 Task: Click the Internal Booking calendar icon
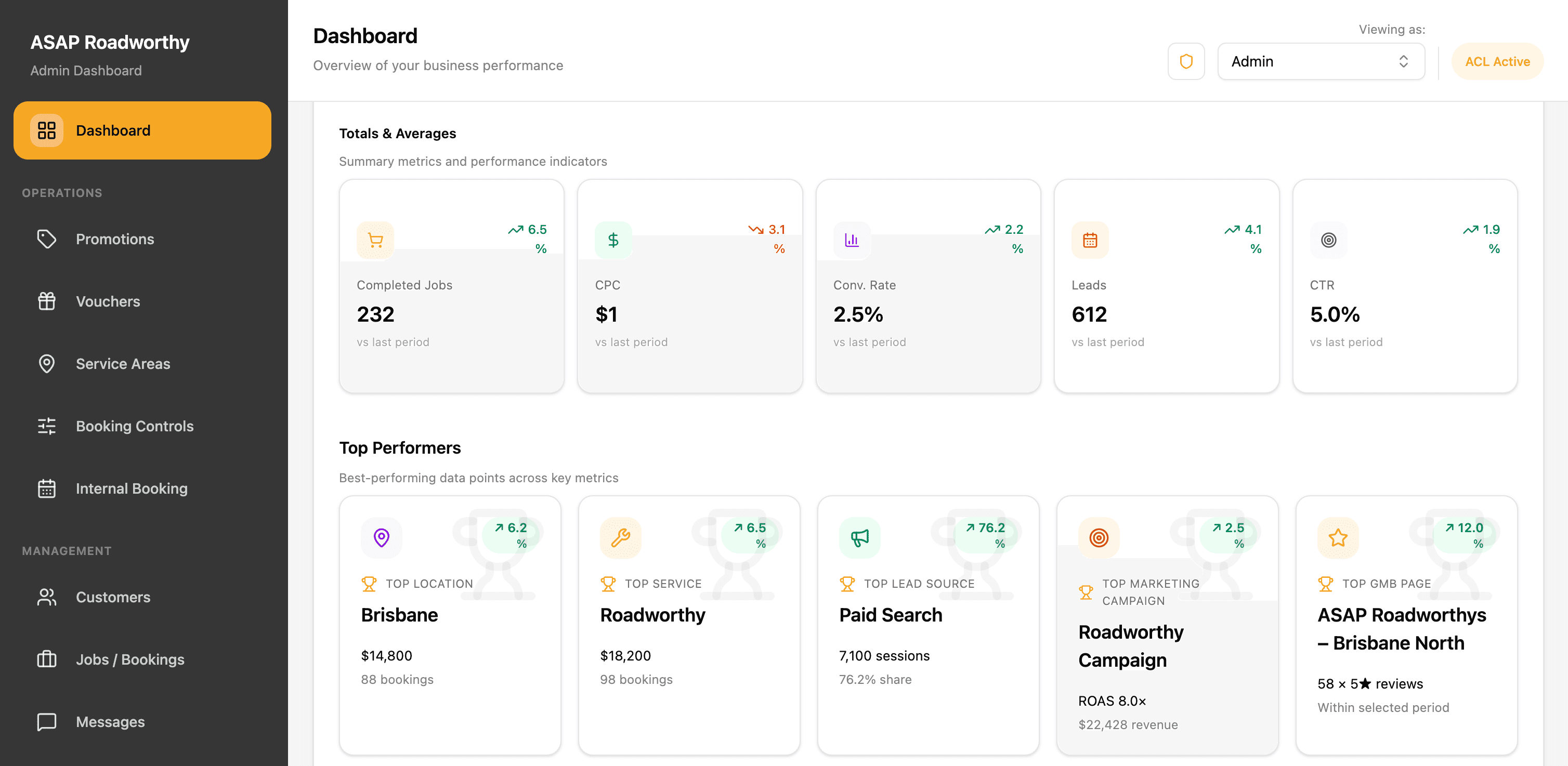47,488
